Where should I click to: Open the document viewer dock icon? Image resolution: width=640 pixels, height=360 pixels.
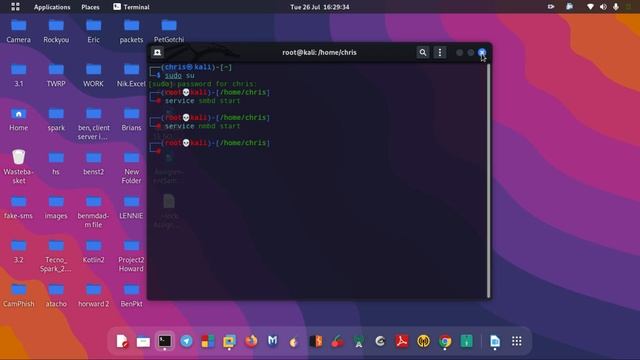tap(495, 341)
